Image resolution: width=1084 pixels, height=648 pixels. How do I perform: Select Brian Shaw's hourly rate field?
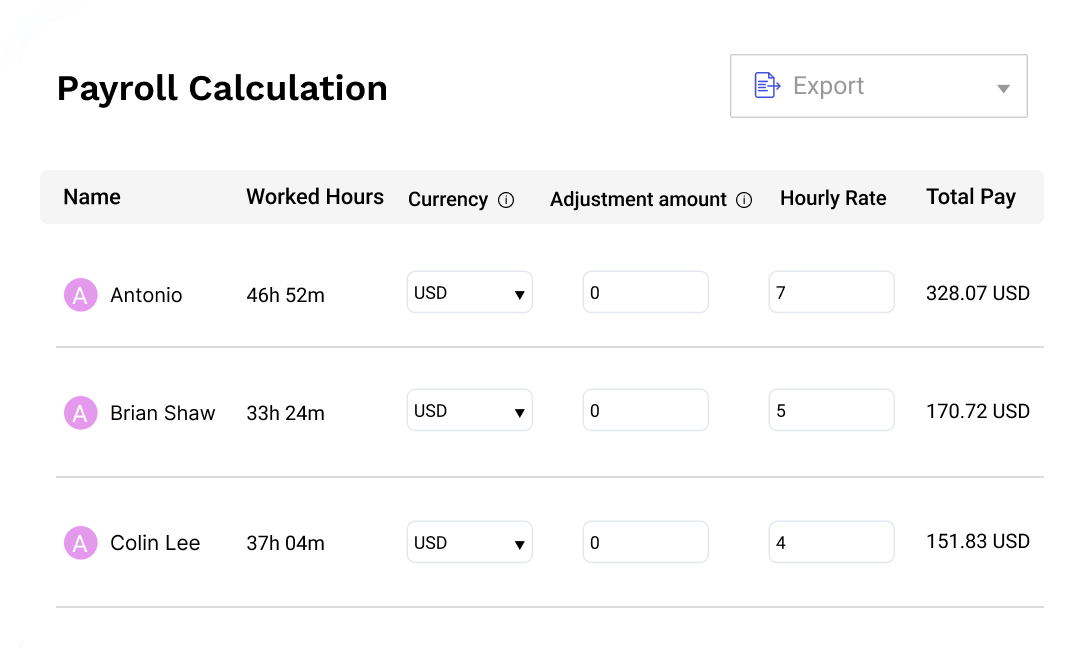click(x=831, y=410)
